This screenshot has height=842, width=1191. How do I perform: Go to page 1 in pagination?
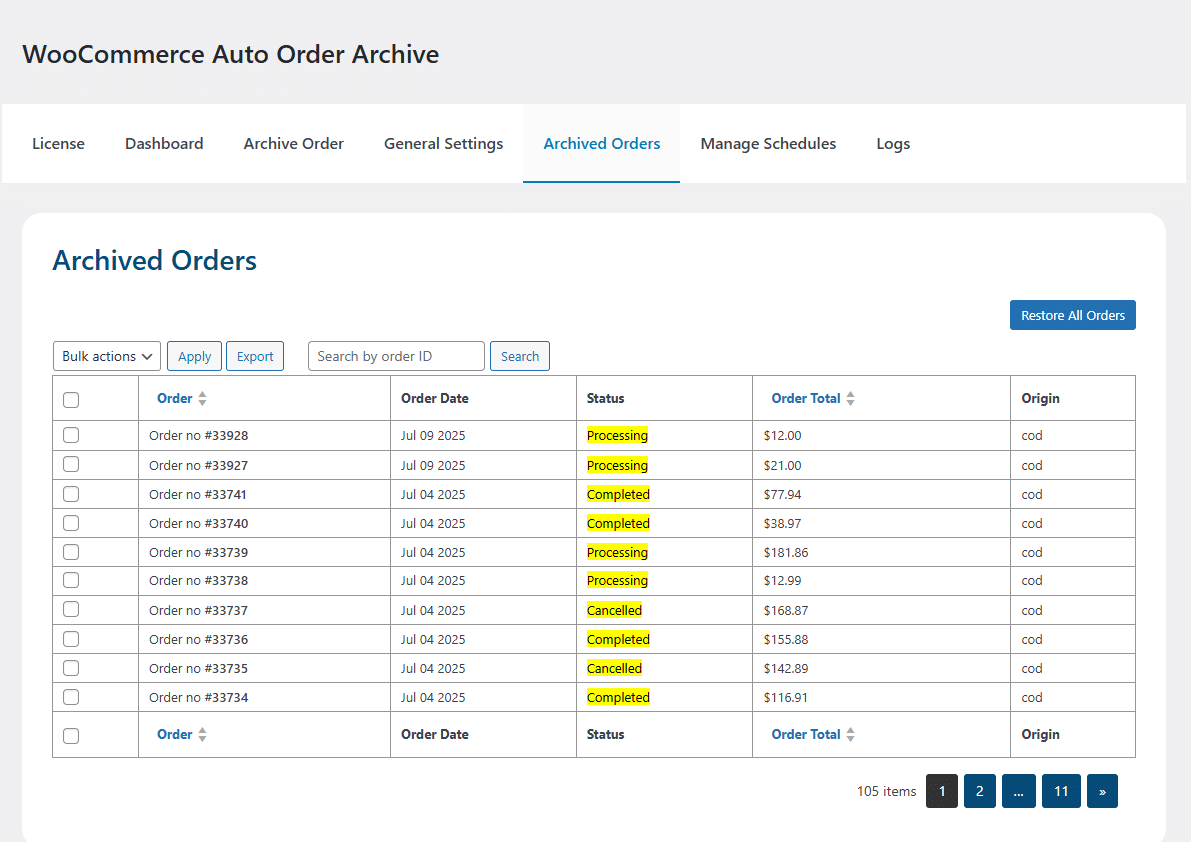click(942, 791)
